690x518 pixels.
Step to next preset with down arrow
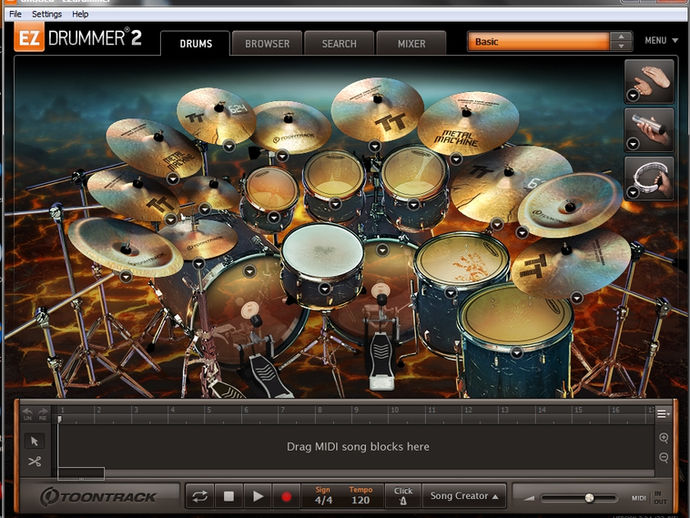(621, 46)
